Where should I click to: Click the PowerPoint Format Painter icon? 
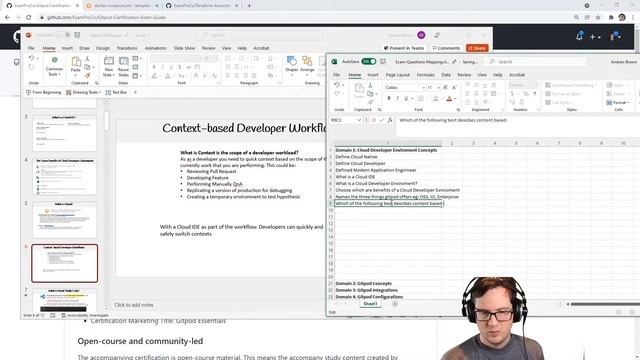click(x=87, y=76)
